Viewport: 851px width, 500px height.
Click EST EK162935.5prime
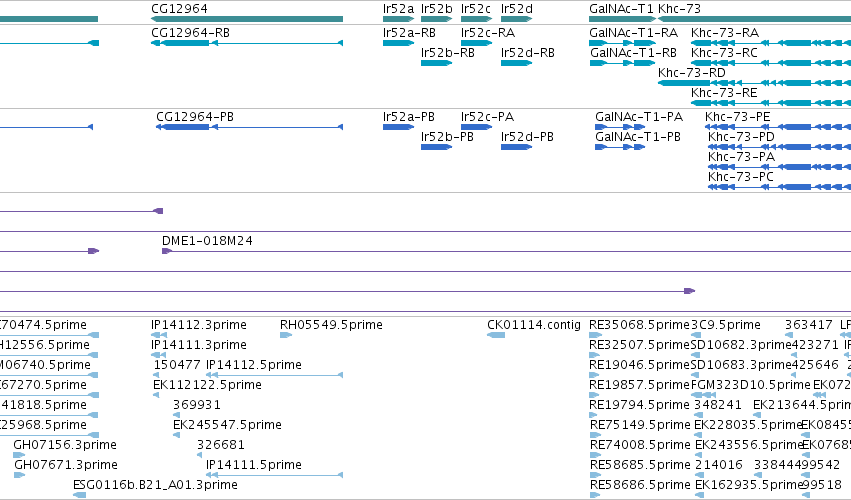pyautogui.click(x=749, y=485)
